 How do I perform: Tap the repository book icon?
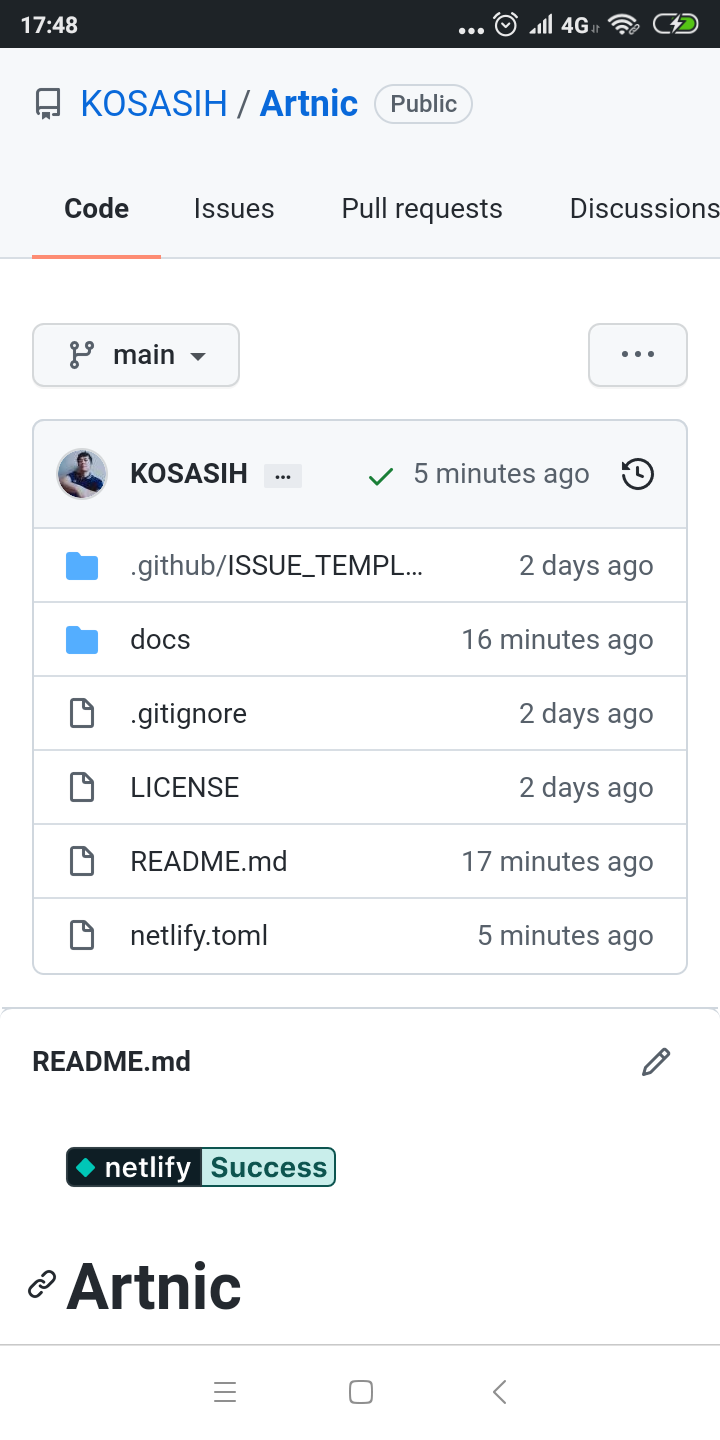tap(47, 104)
